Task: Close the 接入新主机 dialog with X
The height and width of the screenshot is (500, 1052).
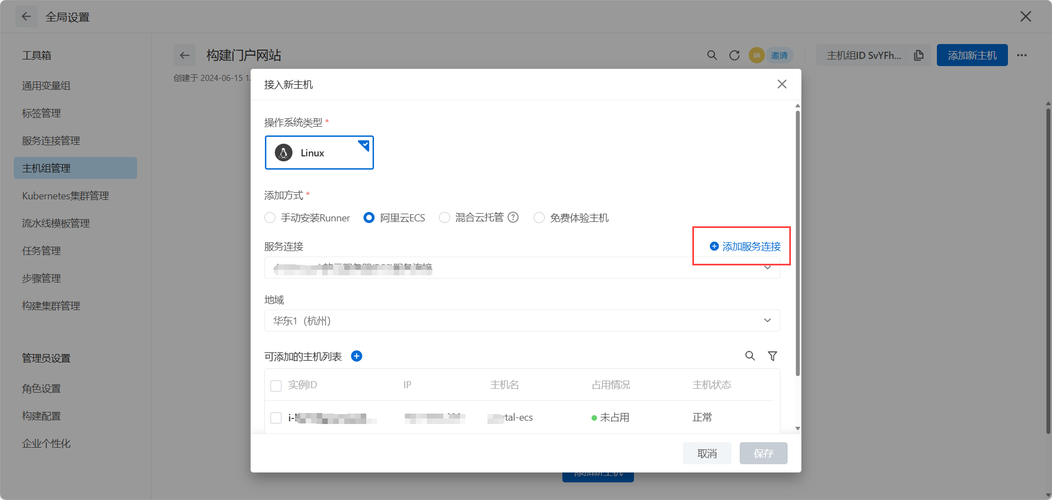Action: (x=782, y=85)
